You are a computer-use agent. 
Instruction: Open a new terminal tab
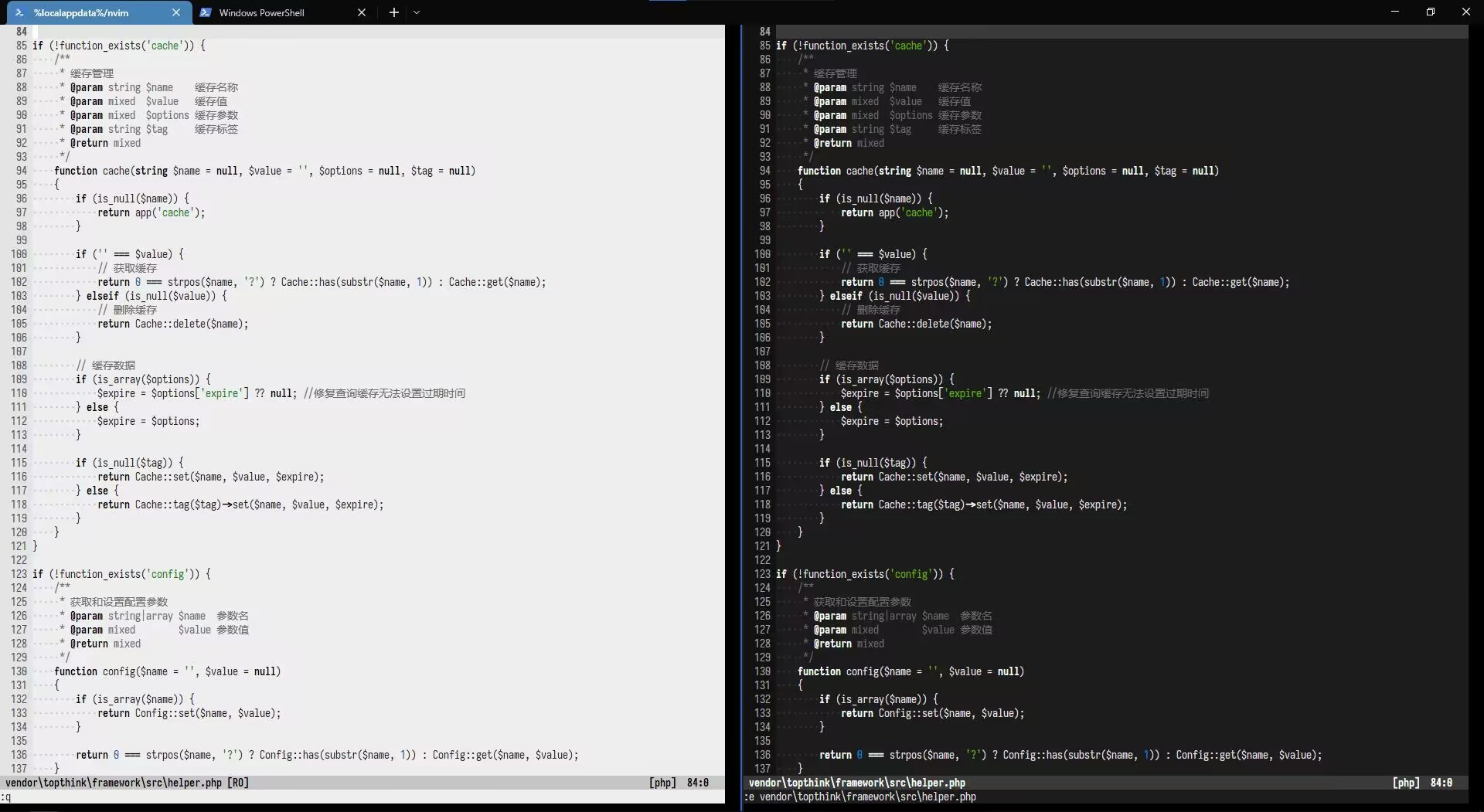point(394,12)
